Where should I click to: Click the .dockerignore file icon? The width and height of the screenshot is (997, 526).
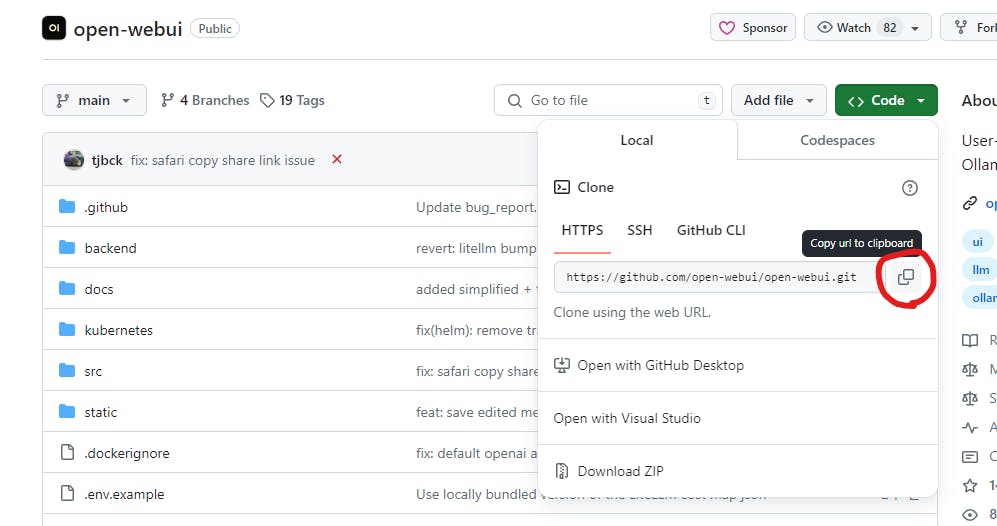[67, 452]
